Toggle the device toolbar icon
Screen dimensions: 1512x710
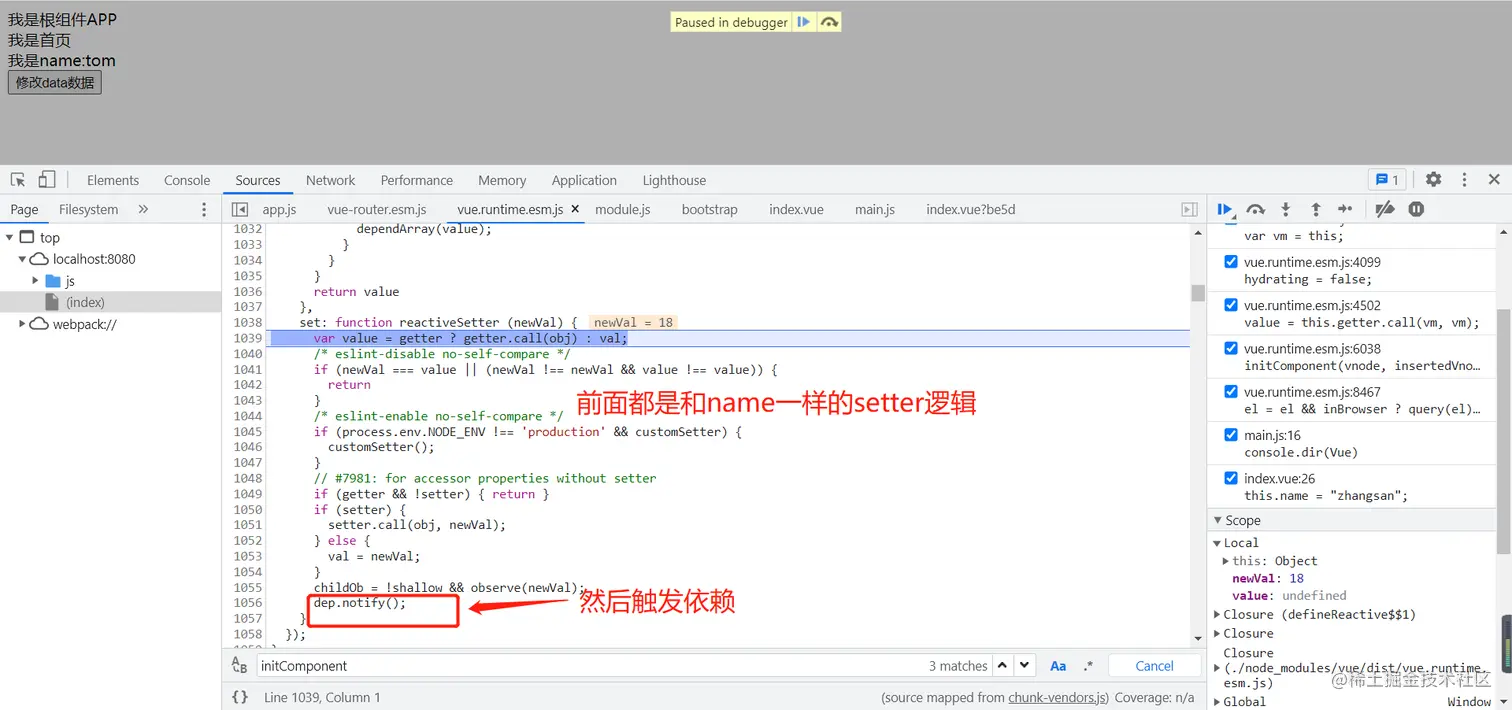point(47,180)
